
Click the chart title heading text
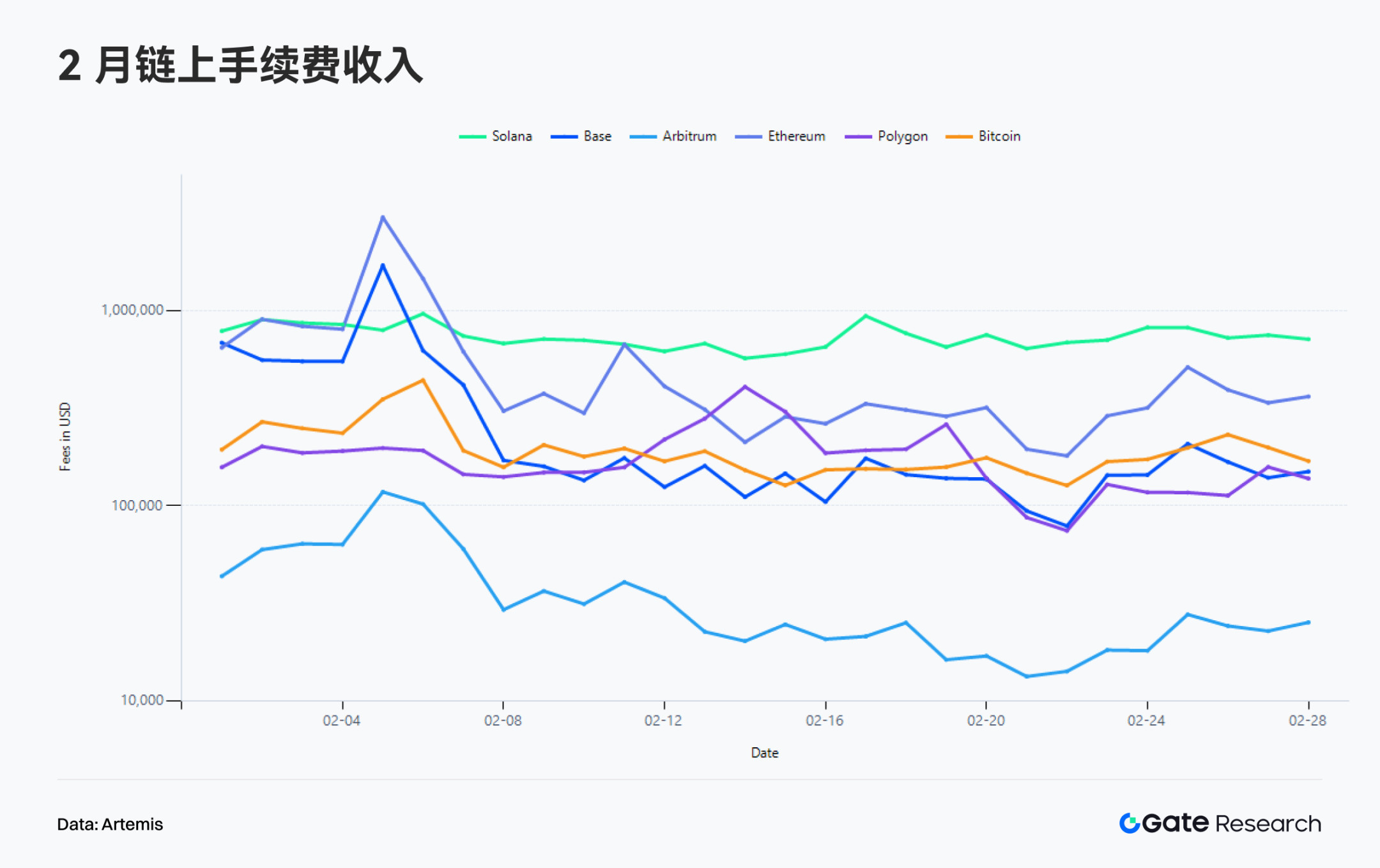coord(240,65)
